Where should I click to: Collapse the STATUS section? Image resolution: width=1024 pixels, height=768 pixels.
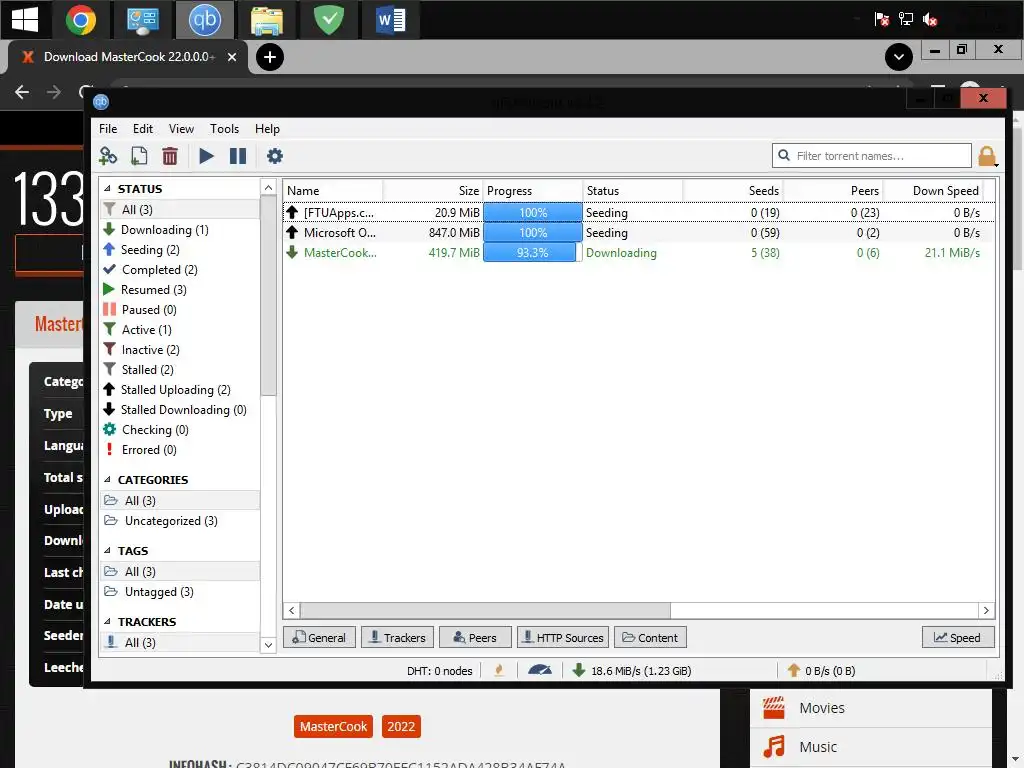point(108,189)
